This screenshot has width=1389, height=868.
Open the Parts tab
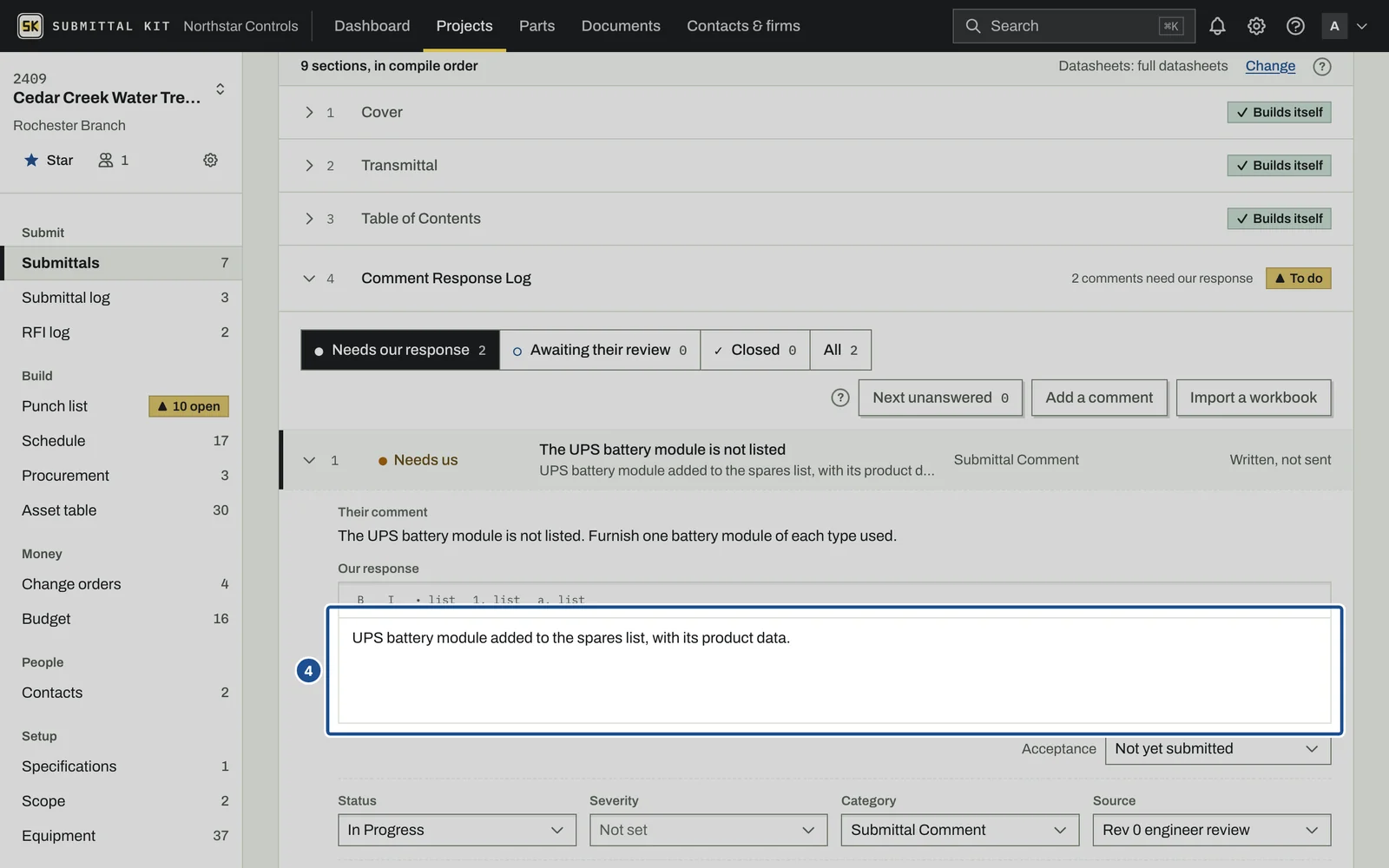click(x=537, y=26)
